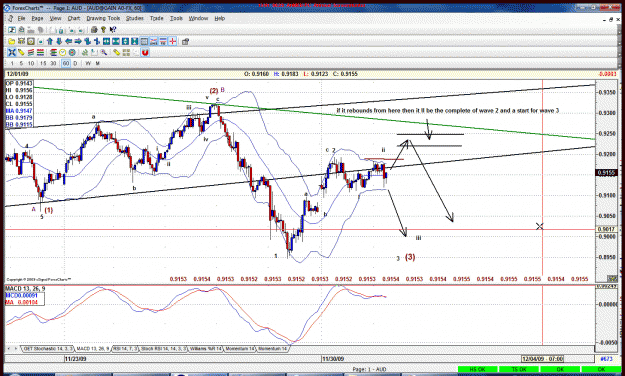
Task: Open the View menu
Action: pos(55,18)
